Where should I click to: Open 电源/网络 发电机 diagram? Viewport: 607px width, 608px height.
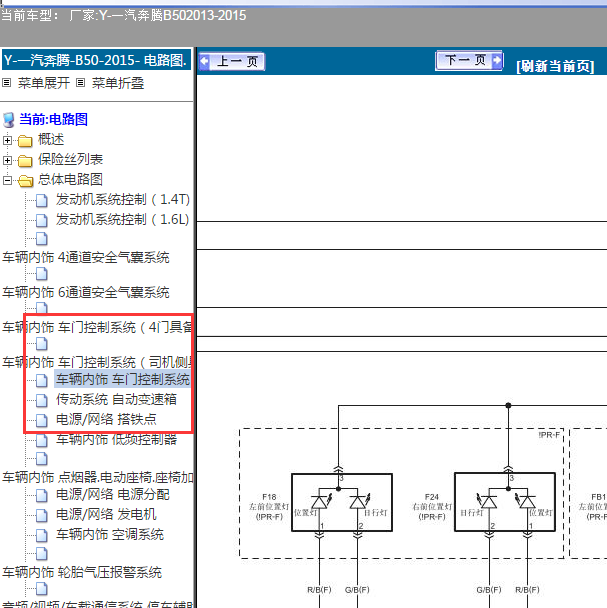106,515
